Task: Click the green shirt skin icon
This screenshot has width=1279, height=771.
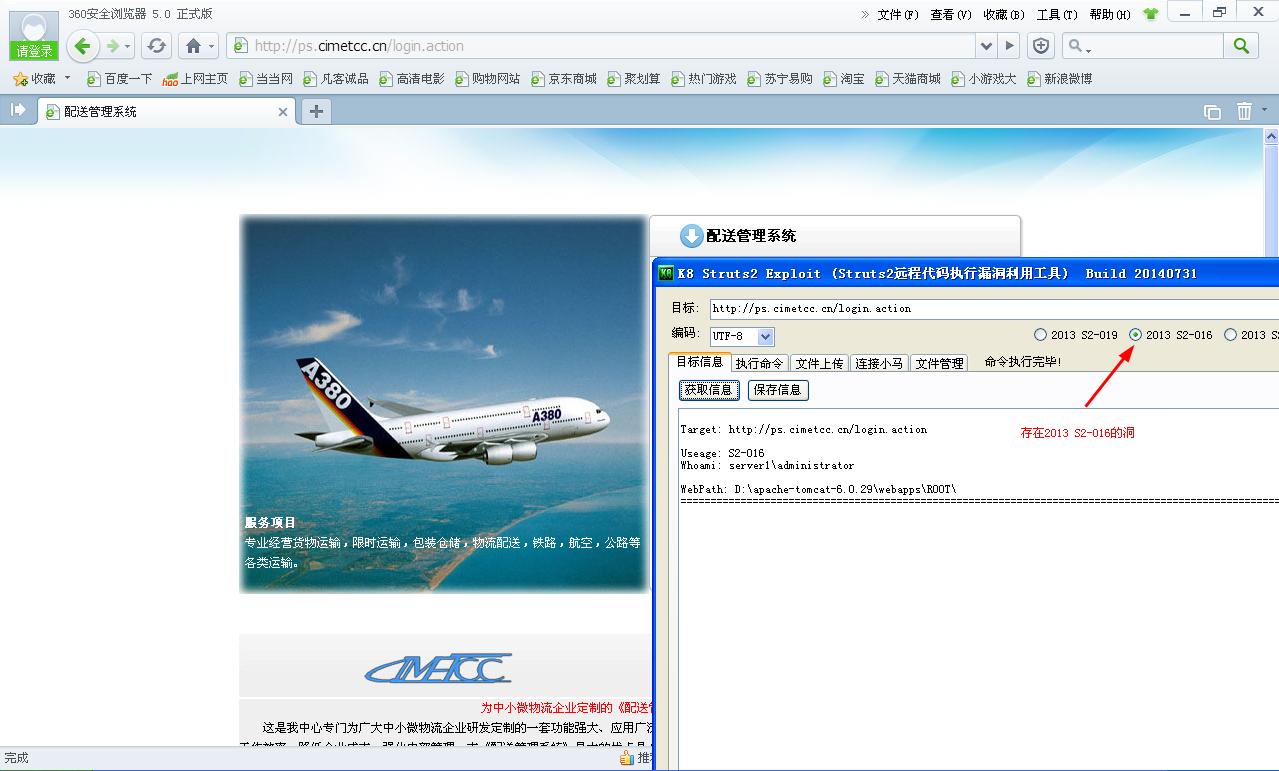Action: click(1150, 14)
